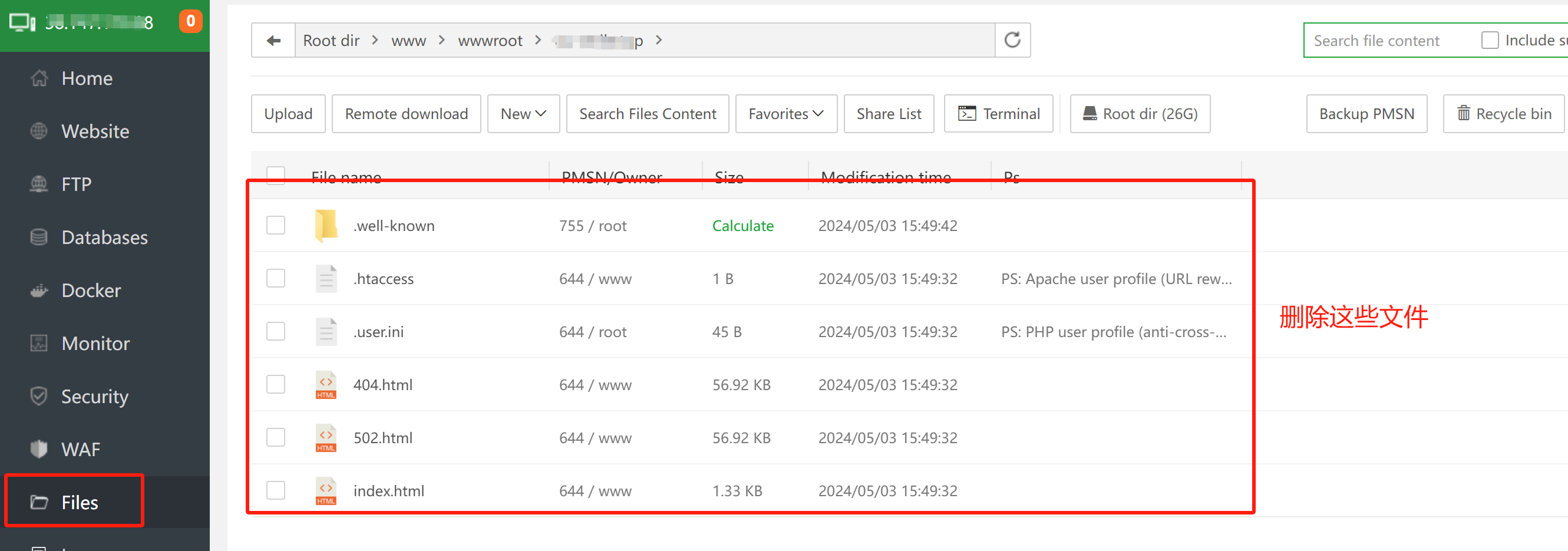
Task: Click the Backup PMSN button
Action: (x=1366, y=114)
